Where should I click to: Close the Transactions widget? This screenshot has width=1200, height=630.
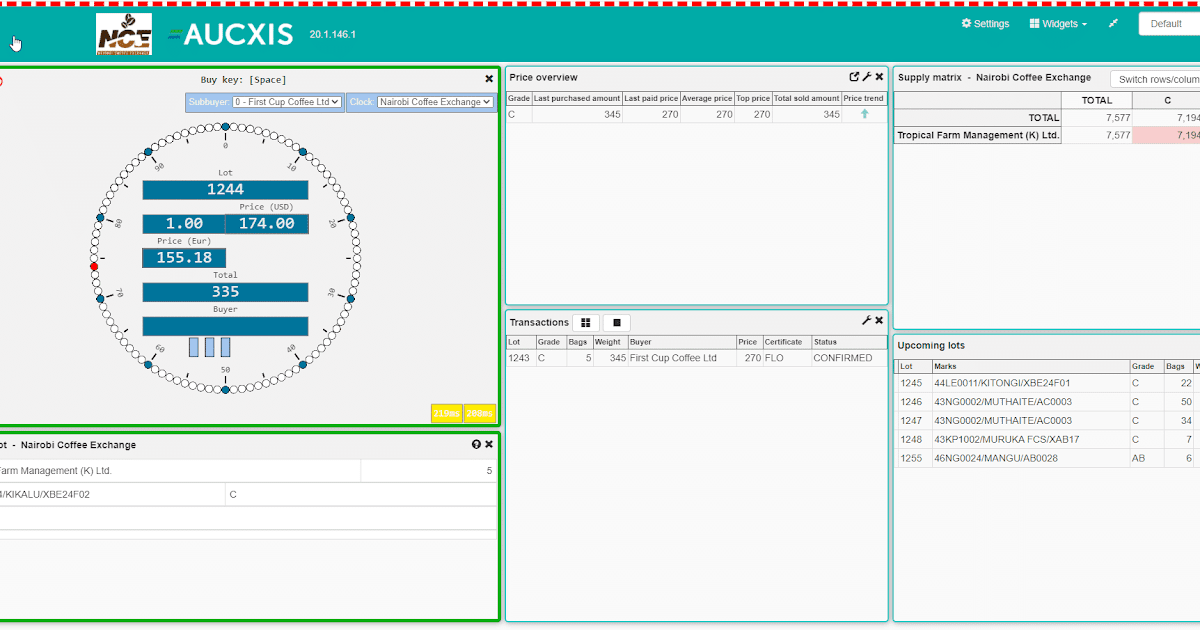click(879, 321)
